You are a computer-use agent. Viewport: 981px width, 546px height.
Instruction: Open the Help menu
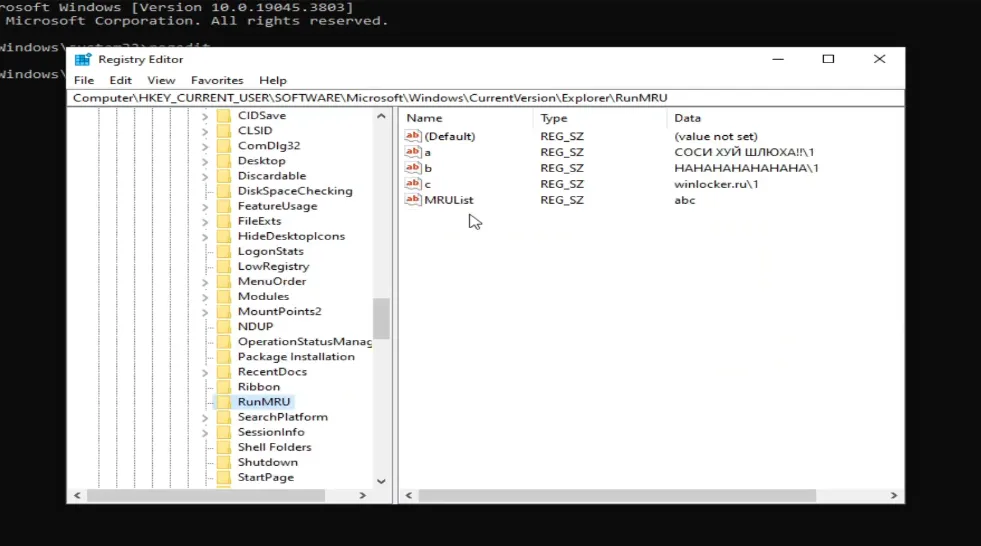click(x=273, y=80)
